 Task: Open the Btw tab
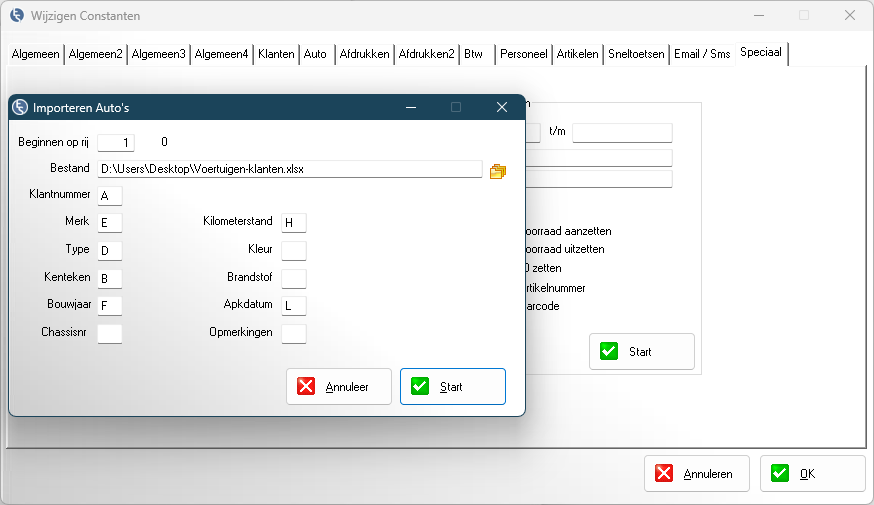coord(473,54)
